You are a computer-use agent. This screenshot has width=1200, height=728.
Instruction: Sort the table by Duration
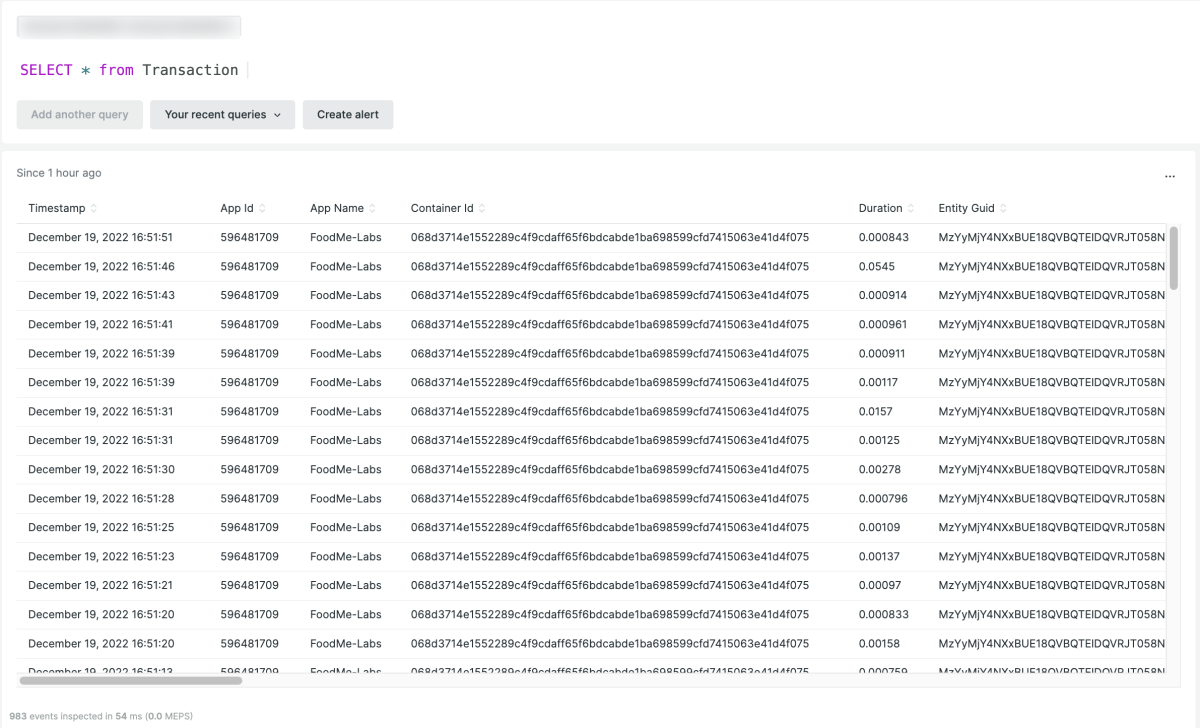tap(881, 208)
